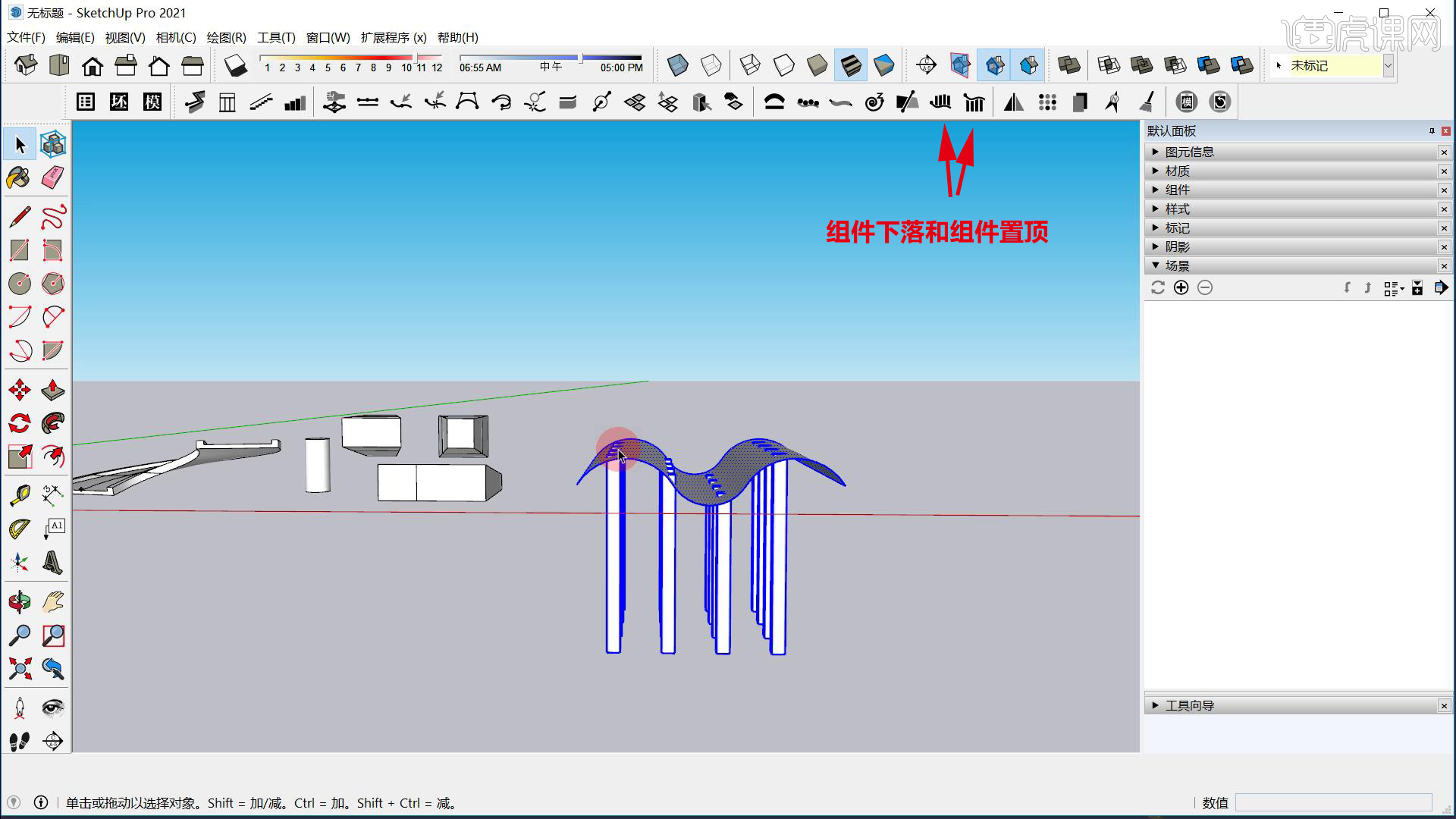Select the Pan hand tool
The image size is (1456, 819).
(52, 602)
